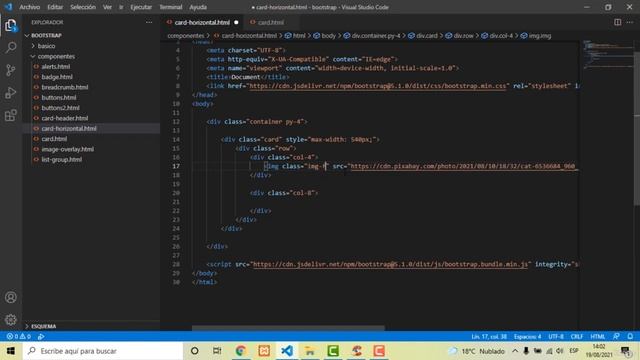
Task: Switch to Visual Studio Code taskbar icon
Action: [x=287, y=351]
